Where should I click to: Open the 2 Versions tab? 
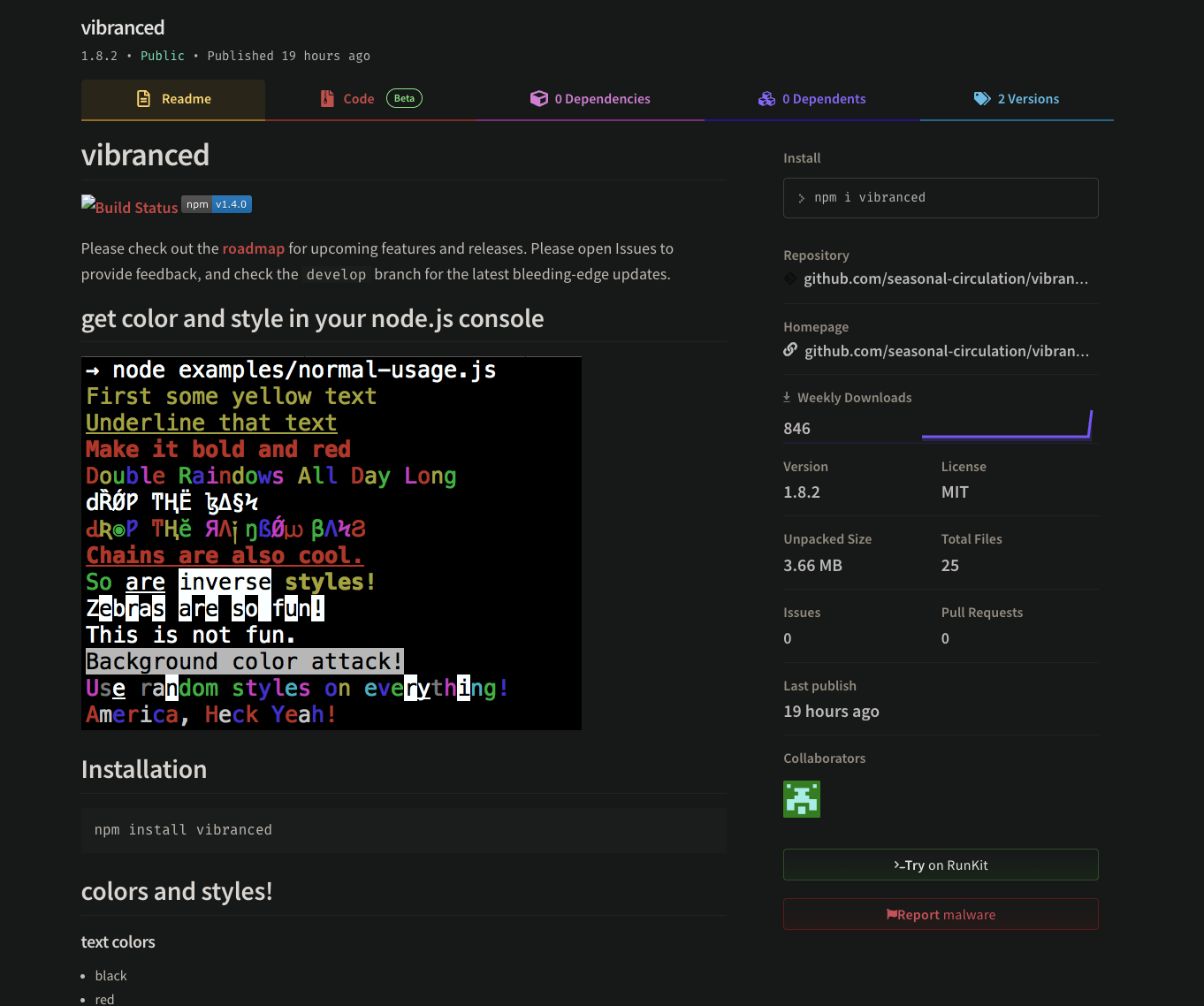(x=1028, y=98)
